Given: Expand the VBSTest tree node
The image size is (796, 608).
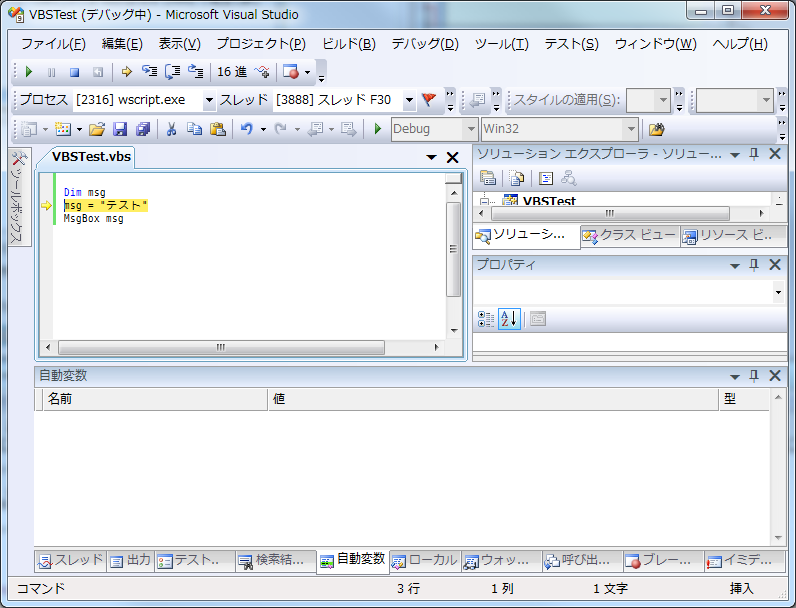Looking at the screenshot, I should [x=485, y=201].
